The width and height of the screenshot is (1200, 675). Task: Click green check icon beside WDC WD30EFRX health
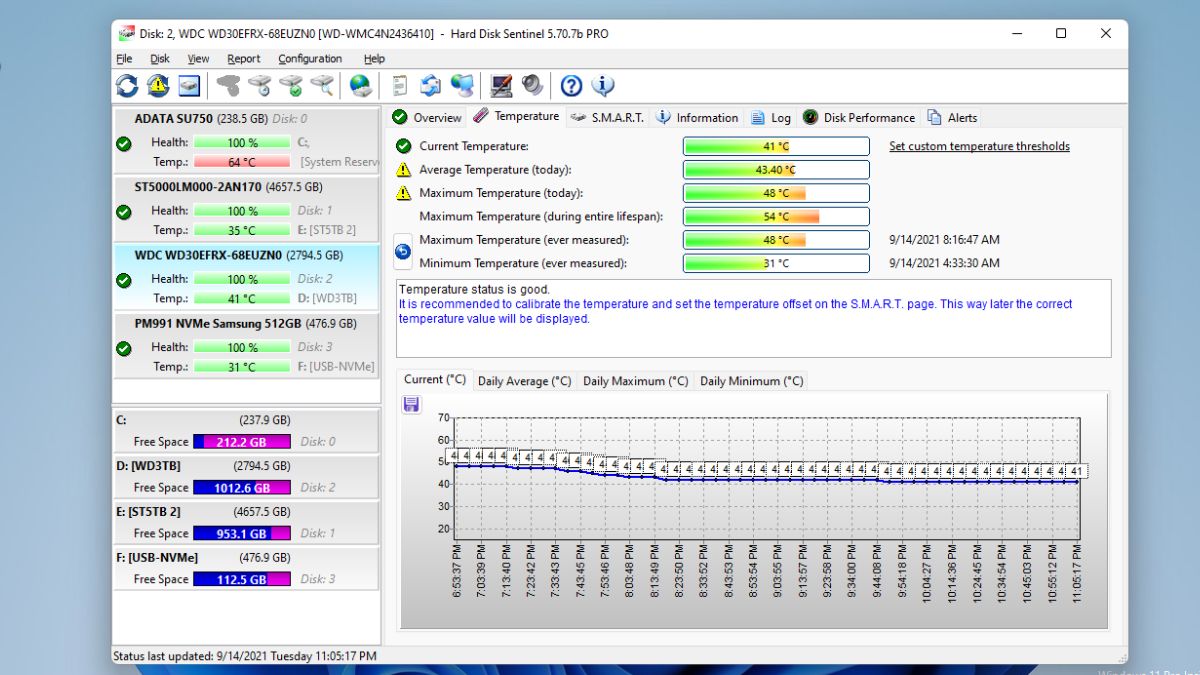pyautogui.click(x=124, y=279)
